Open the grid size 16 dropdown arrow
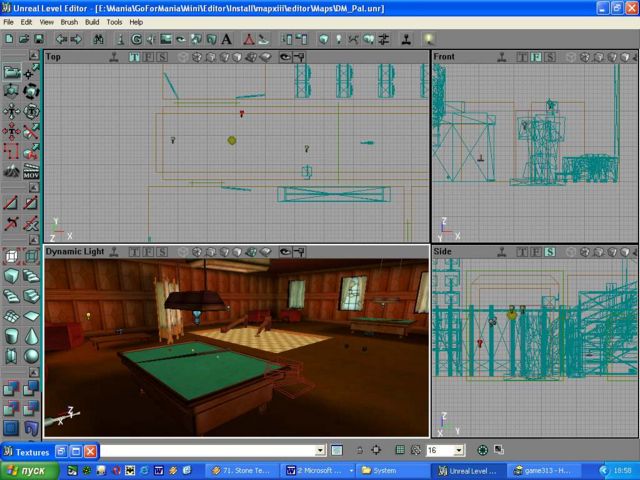640x480 pixels. (x=459, y=451)
